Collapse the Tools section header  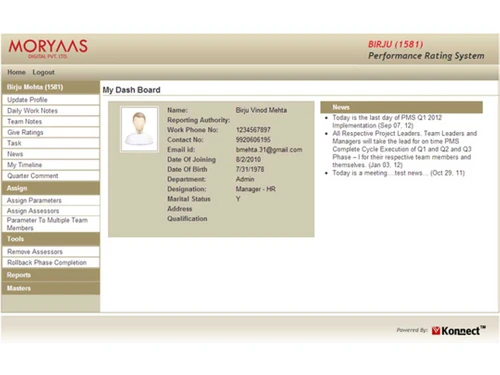tap(51, 239)
